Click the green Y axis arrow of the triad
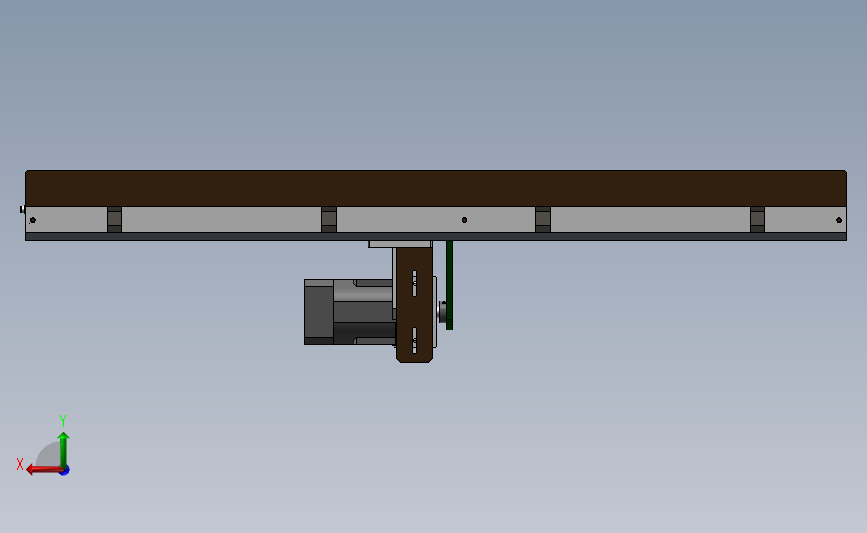Image resolution: width=867 pixels, height=533 pixels. tap(63, 449)
